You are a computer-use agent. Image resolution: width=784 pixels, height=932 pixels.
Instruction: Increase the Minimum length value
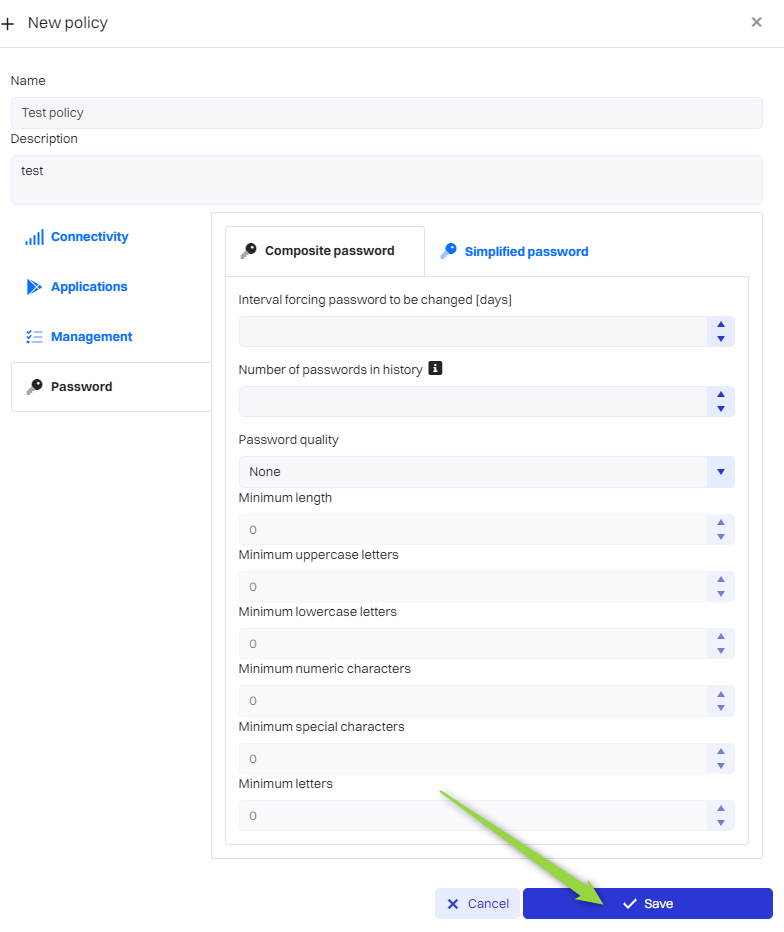[x=721, y=523]
